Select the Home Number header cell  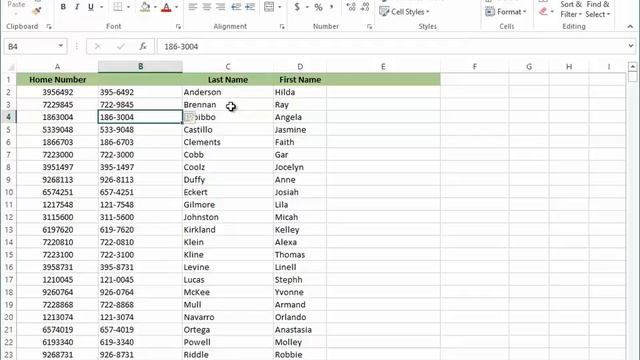click(57, 80)
